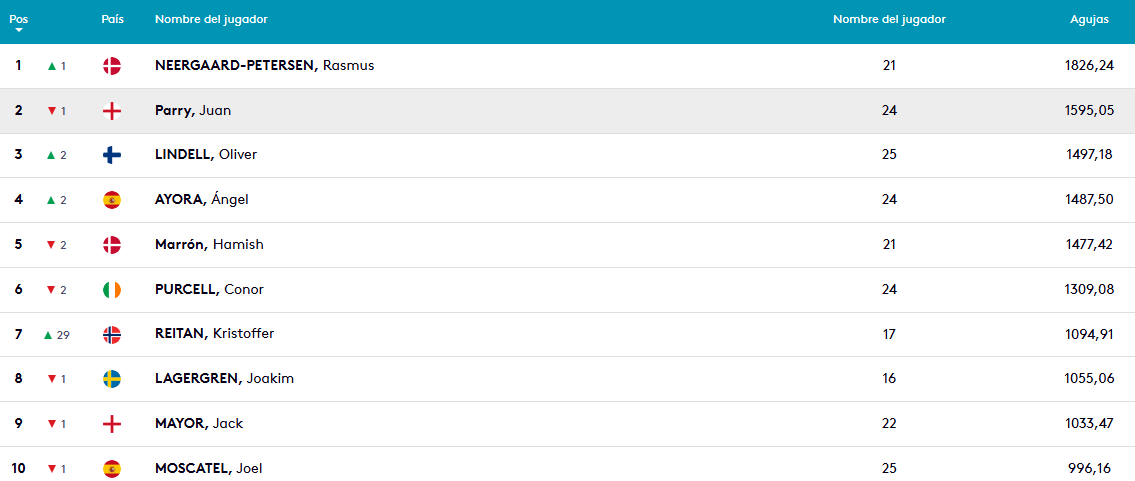1135x481 pixels.
Task: Sort by Agujas column header
Action: click(1089, 19)
